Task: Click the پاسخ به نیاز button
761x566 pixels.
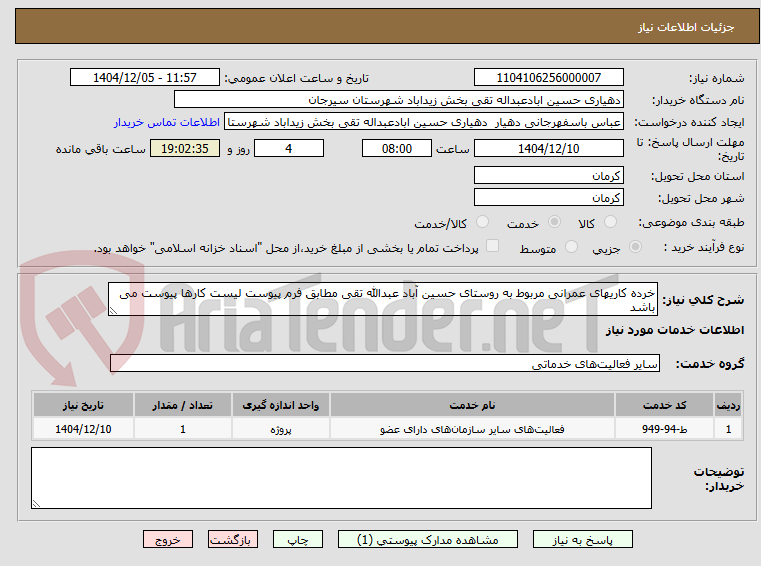Action: 582,540
